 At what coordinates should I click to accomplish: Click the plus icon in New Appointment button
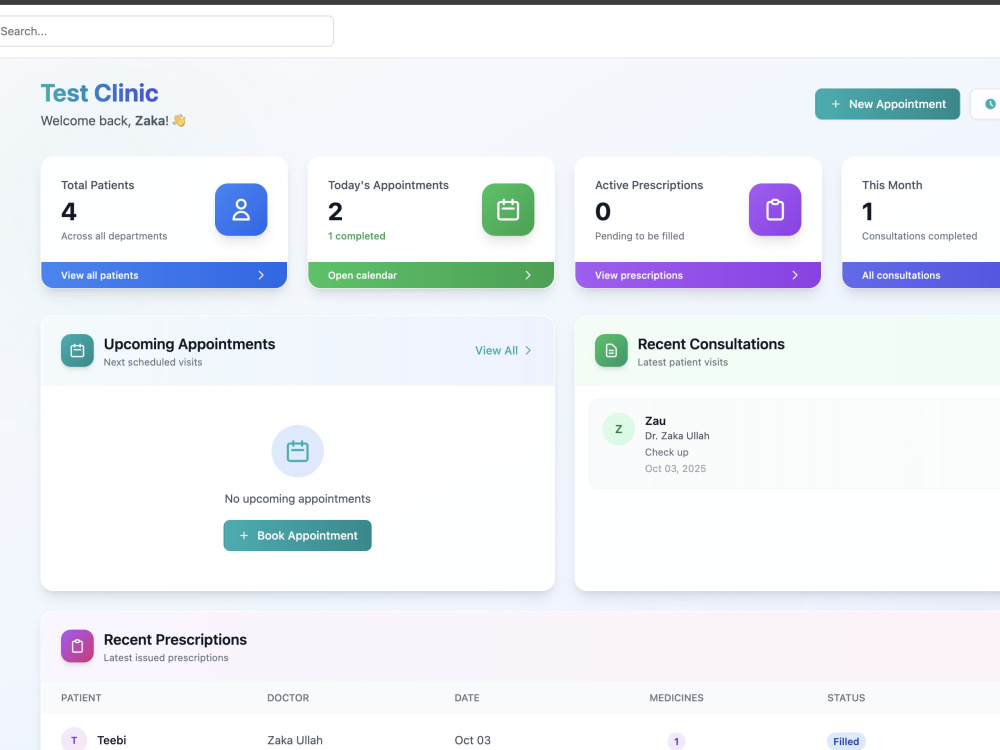pos(835,104)
